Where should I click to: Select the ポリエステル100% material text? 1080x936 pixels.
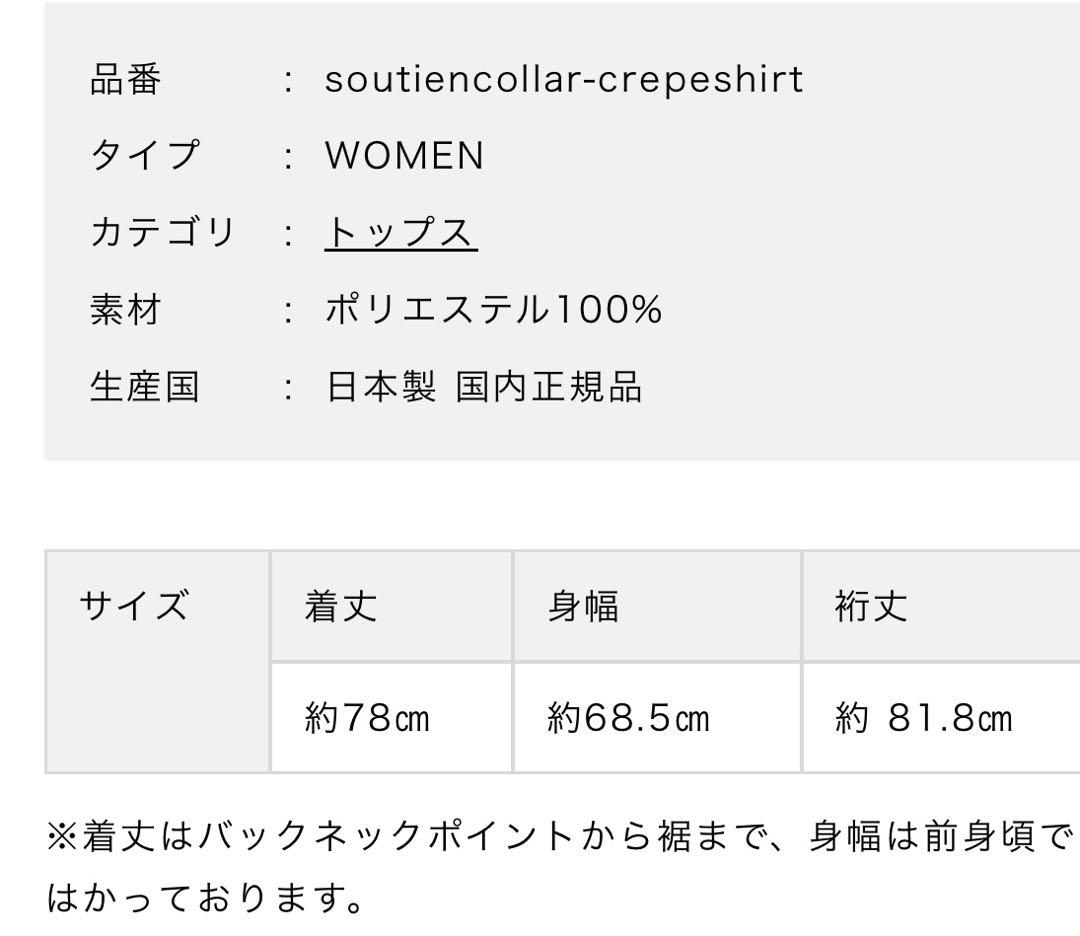tap(493, 311)
